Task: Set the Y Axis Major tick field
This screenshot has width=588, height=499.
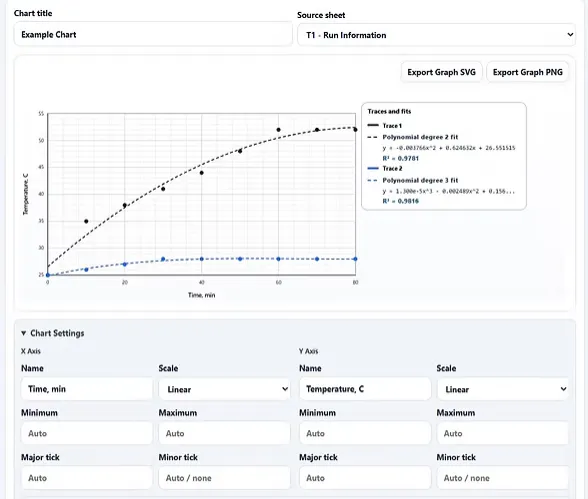Action: point(365,478)
